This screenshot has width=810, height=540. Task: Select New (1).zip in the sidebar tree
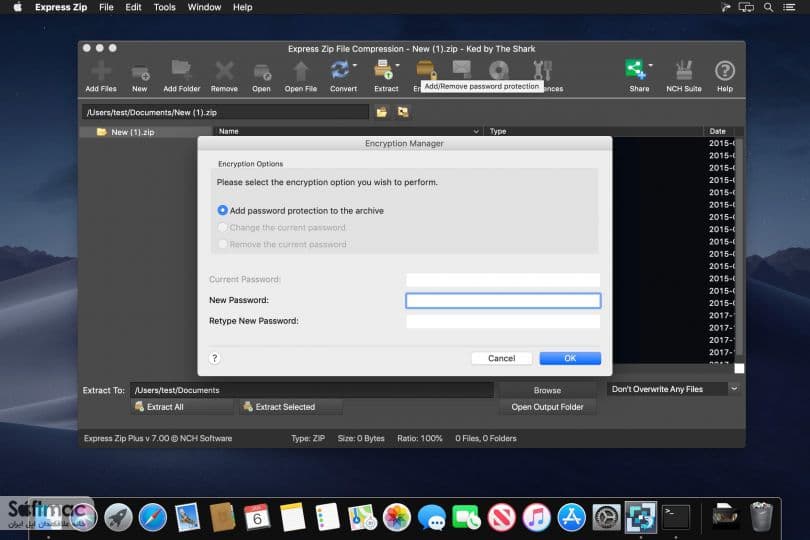coord(133,132)
